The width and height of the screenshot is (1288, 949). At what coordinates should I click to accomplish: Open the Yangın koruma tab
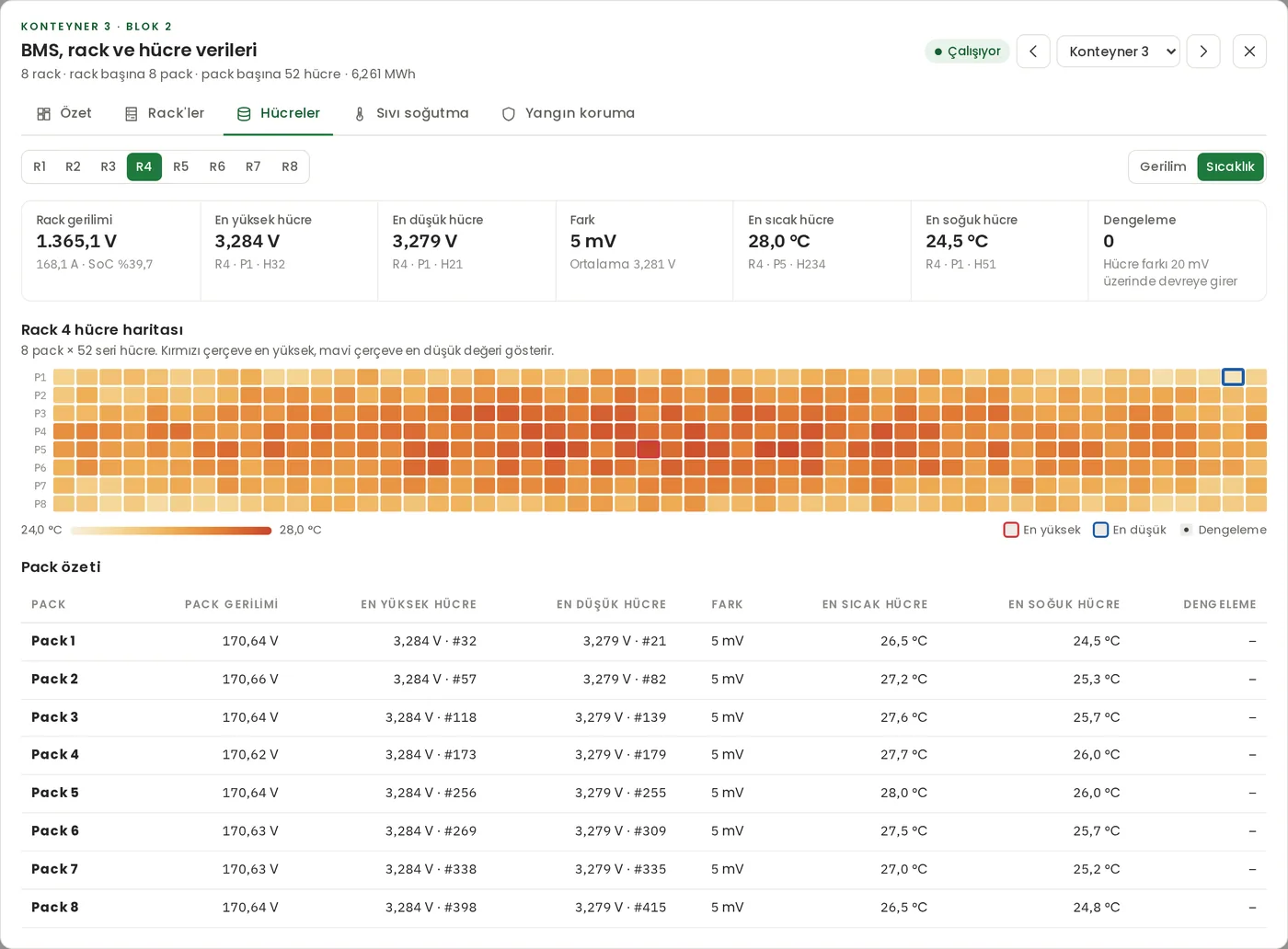(x=568, y=113)
